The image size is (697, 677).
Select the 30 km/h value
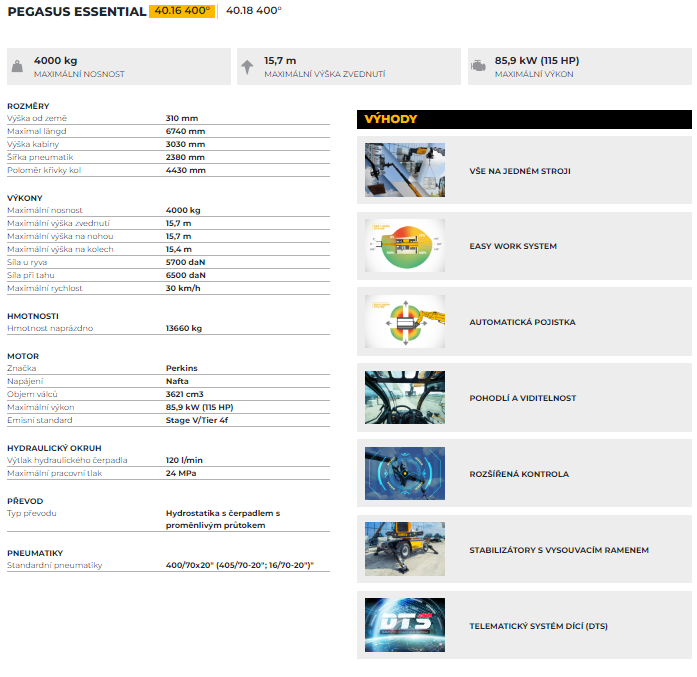click(x=183, y=288)
